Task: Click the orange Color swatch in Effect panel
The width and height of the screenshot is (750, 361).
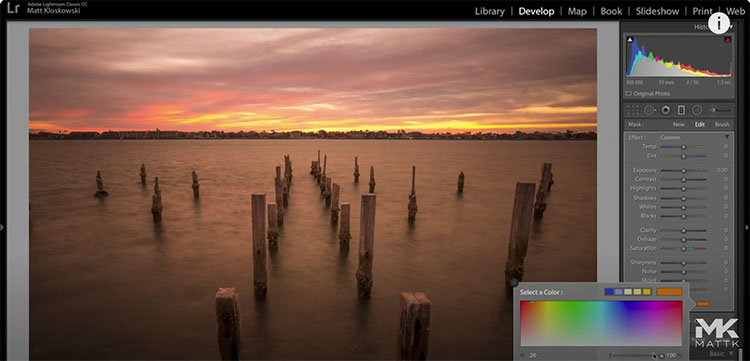Action: coord(703,304)
